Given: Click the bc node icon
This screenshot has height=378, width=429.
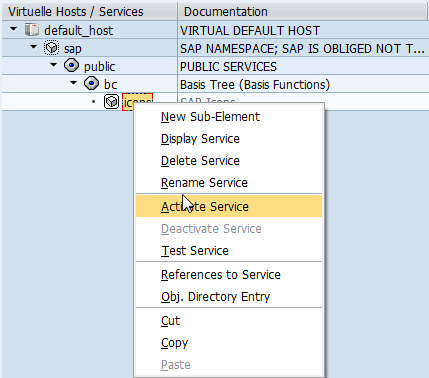Looking at the screenshot, I should point(91,83).
